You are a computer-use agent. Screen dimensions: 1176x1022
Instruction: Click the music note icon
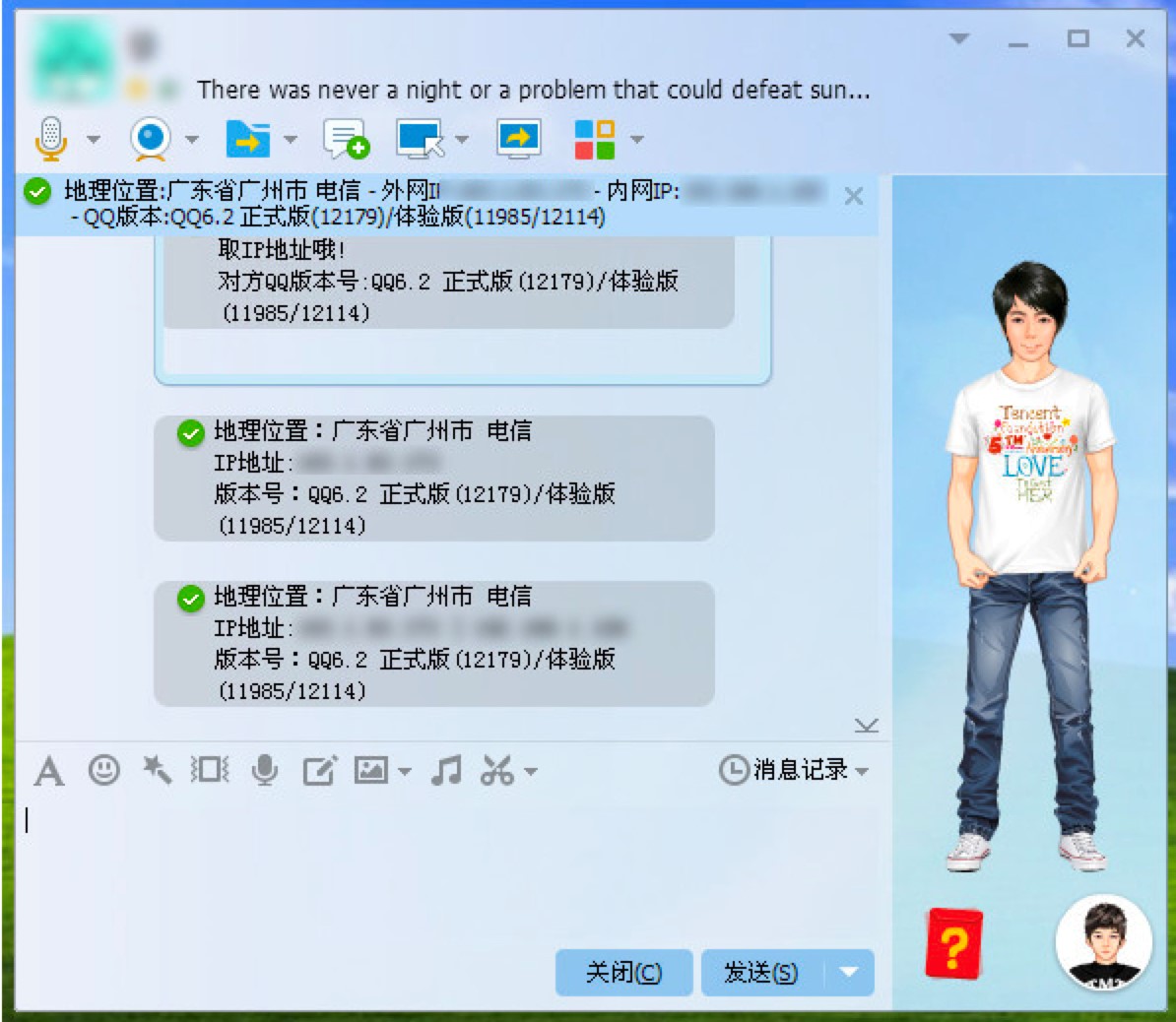(447, 770)
